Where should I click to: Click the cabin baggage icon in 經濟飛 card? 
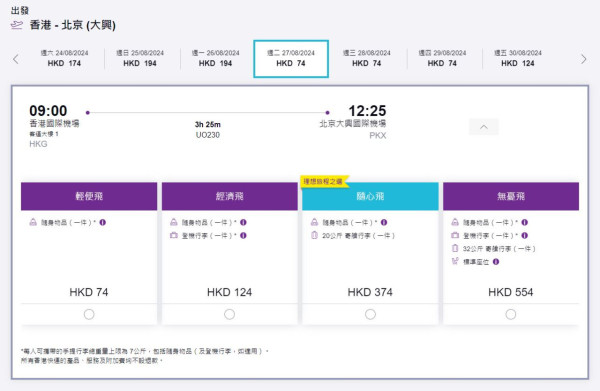pos(174,235)
